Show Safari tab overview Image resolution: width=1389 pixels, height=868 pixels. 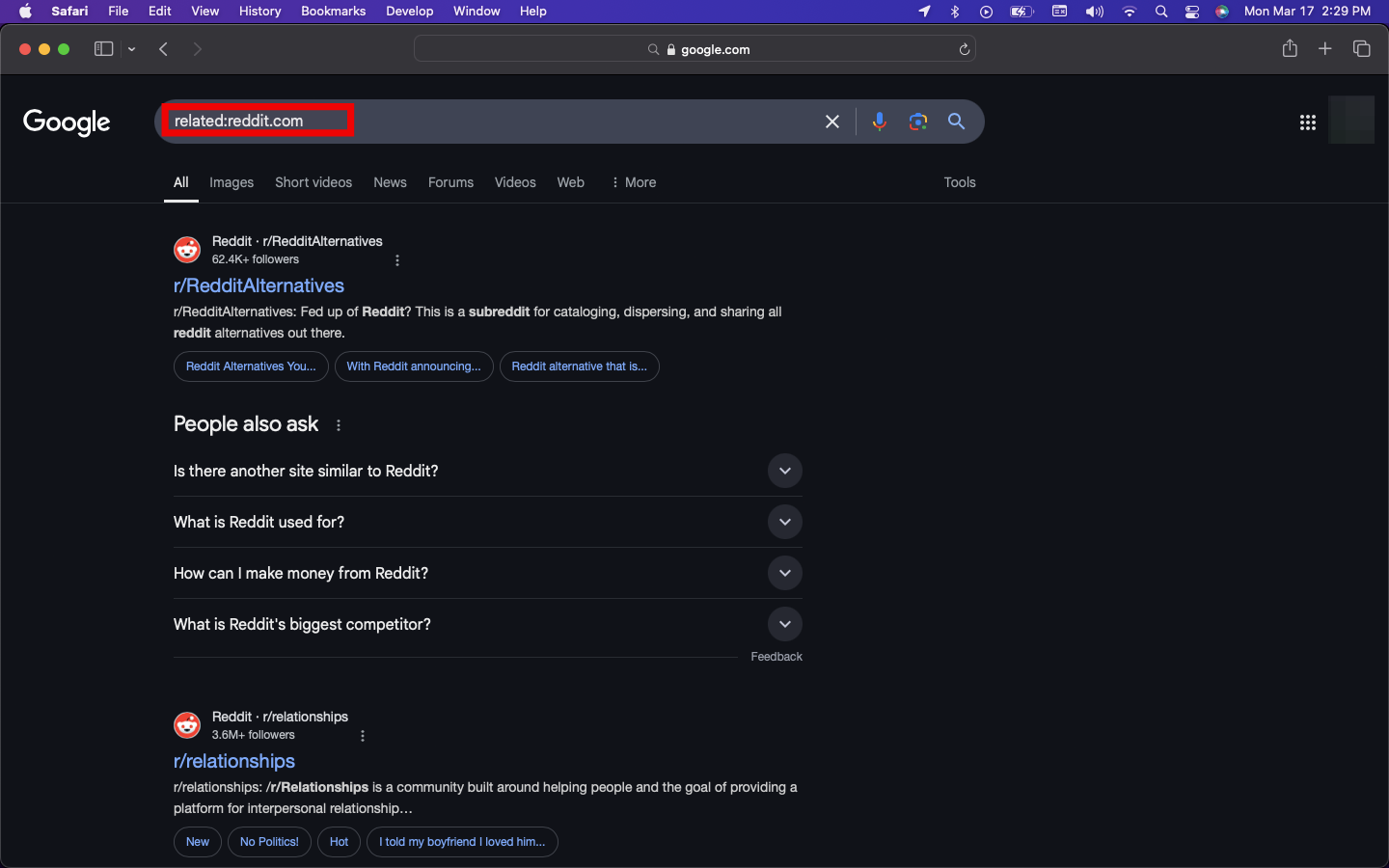[1361, 49]
